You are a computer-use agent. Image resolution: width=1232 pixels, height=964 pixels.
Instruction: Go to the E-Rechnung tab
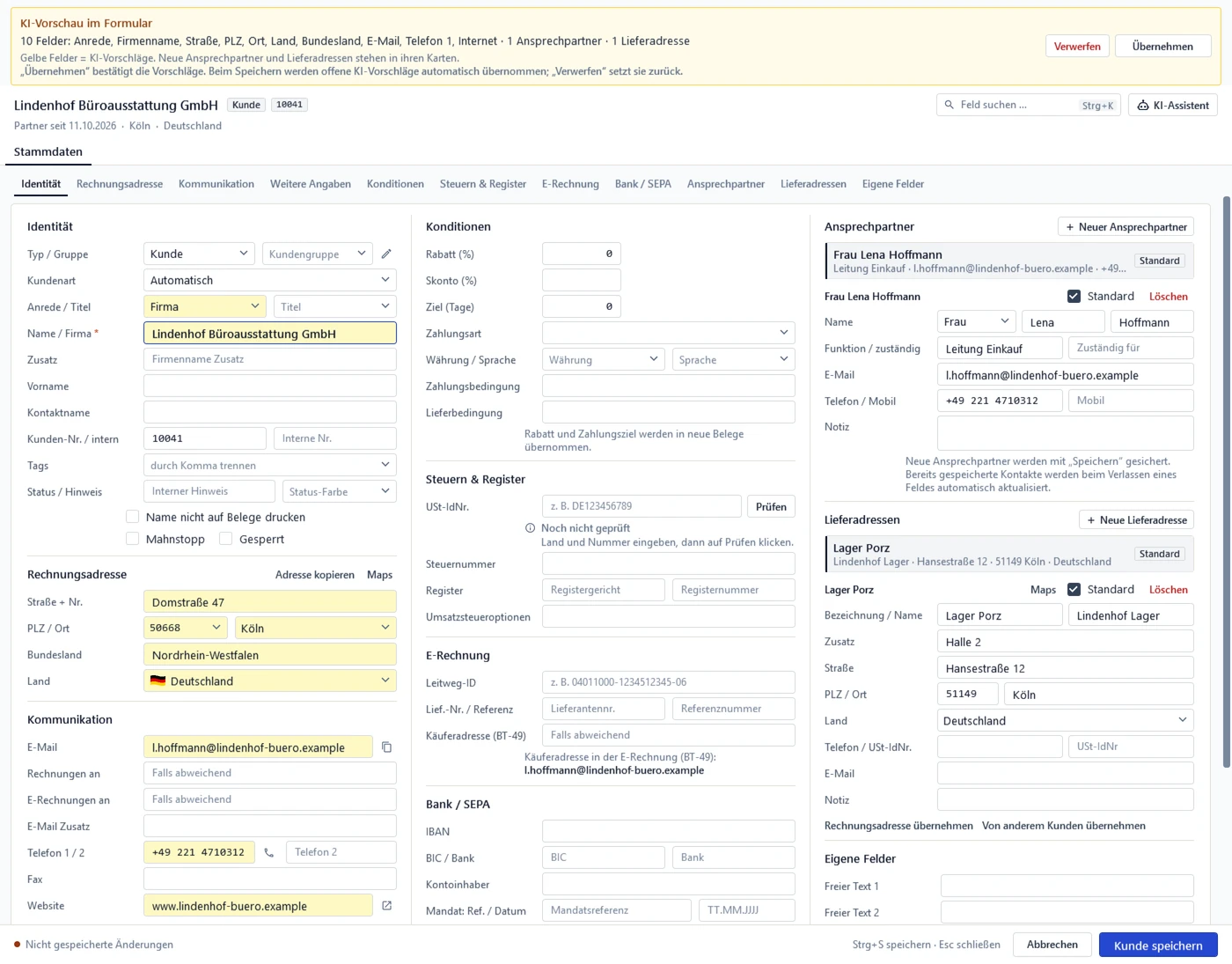pyautogui.click(x=570, y=184)
